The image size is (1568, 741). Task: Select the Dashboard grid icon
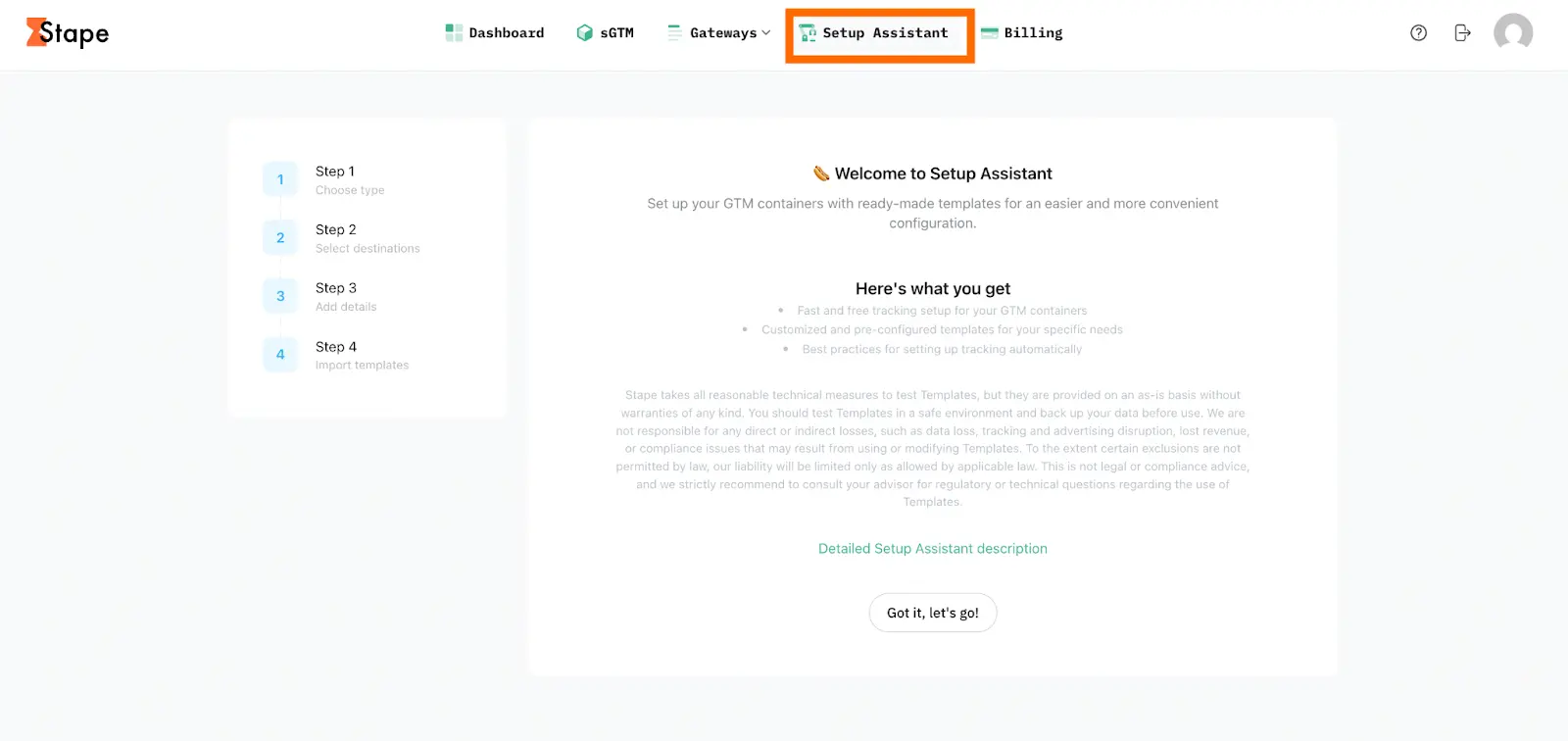pyautogui.click(x=454, y=32)
